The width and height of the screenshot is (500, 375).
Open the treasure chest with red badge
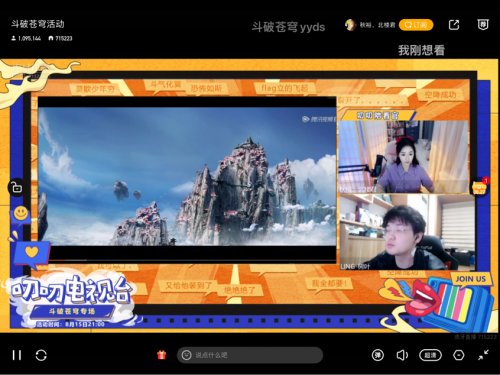pyautogui.click(x=480, y=187)
